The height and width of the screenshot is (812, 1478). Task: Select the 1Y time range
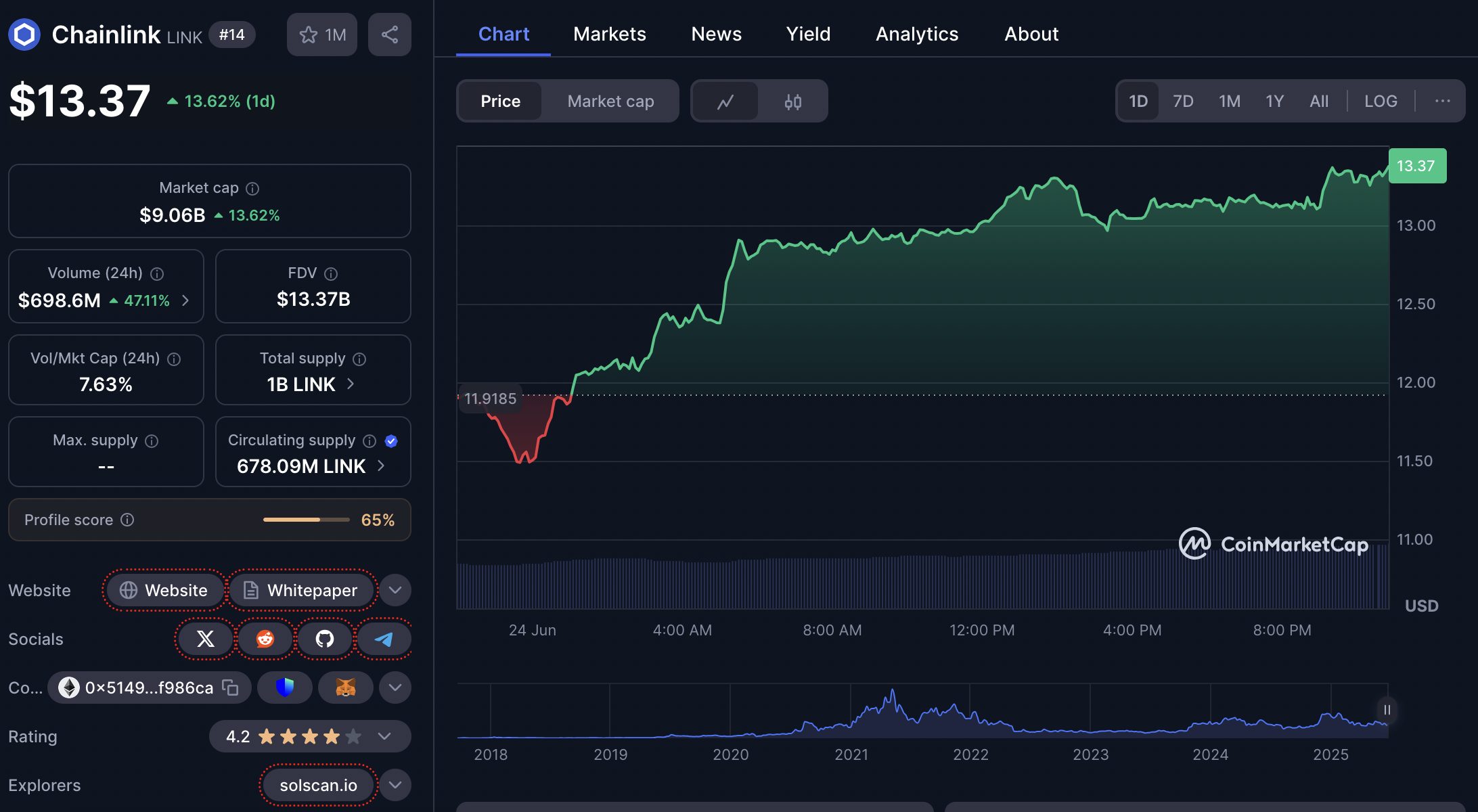(x=1275, y=101)
